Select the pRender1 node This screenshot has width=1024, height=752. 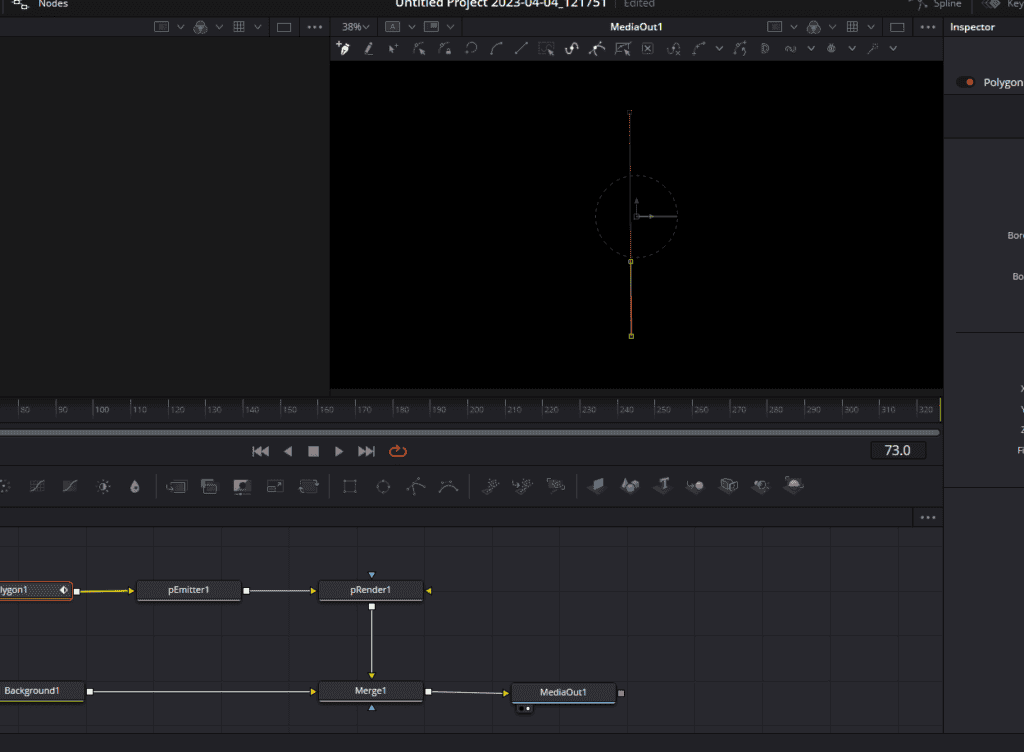pos(371,590)
